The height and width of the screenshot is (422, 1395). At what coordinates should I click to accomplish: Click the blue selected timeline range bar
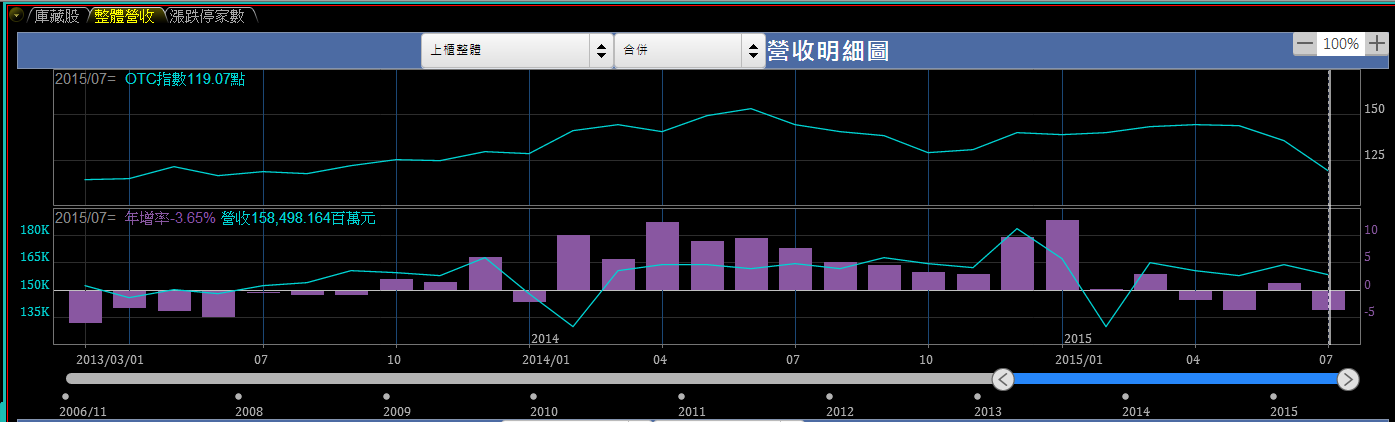[x=1175, y=379]
